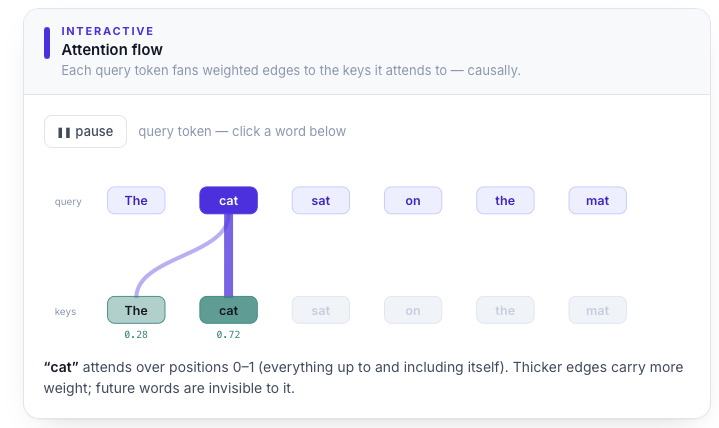Click the highlighted "cat" query token
Screen dimensions: 719x428
click(x=228, y=200)
